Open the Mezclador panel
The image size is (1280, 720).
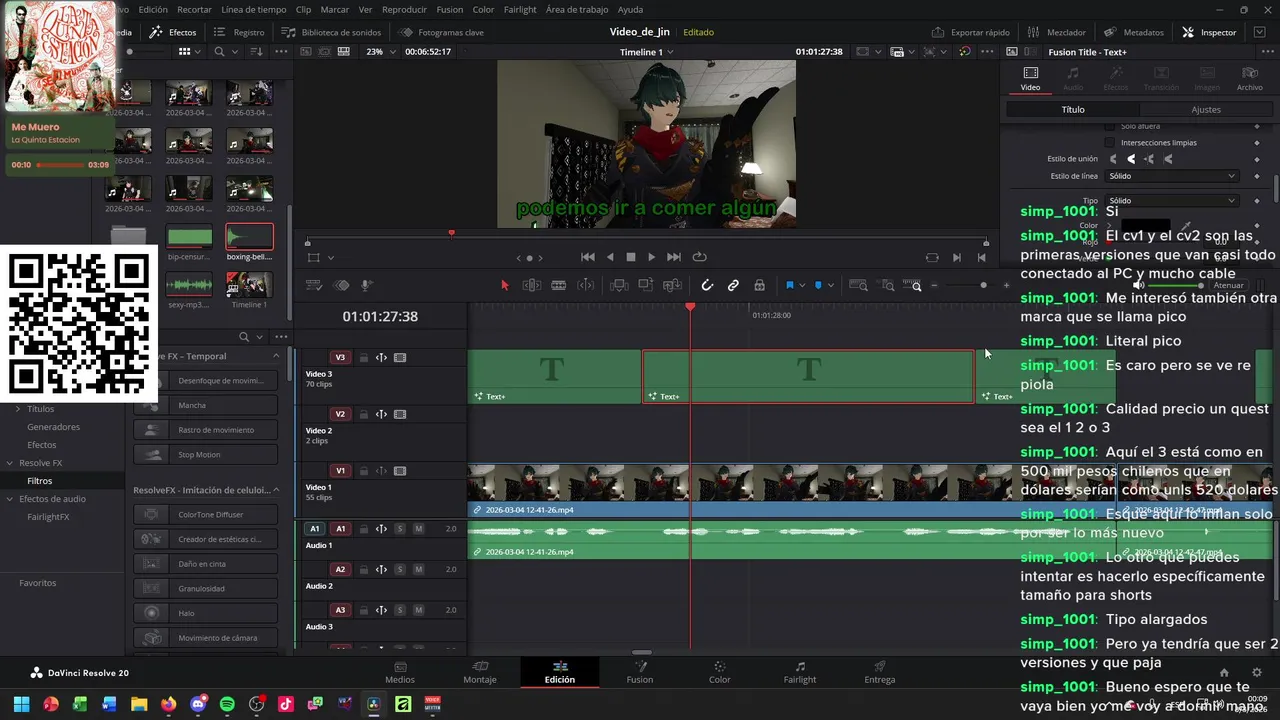(1057, 32)
